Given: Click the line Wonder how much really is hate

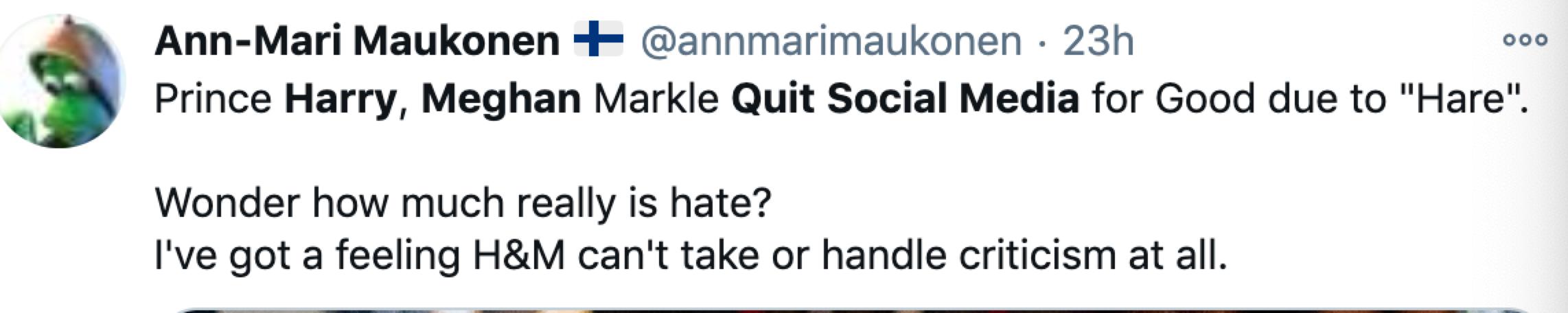Looking at the screenshot, I should click(x=463, y=203).
